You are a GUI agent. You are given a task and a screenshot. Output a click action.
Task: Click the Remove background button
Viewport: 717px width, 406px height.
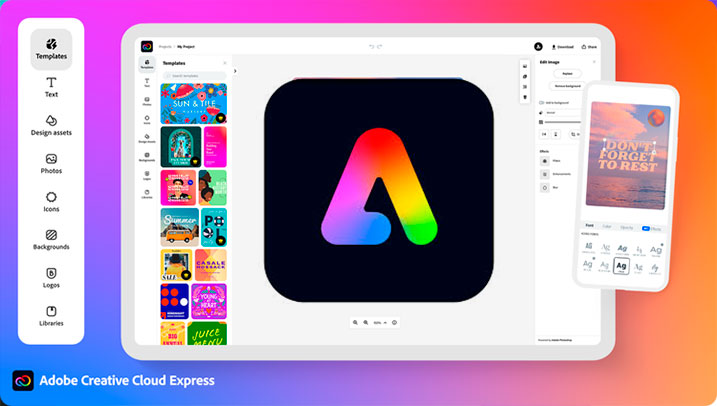pyautogui.click(x=567, y=86)
